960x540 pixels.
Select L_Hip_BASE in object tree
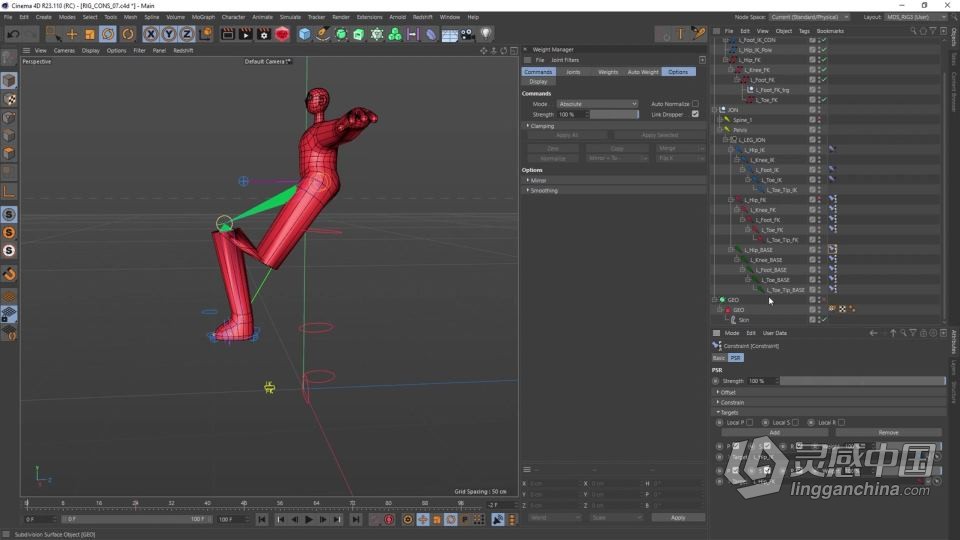[x=759, y=250]
